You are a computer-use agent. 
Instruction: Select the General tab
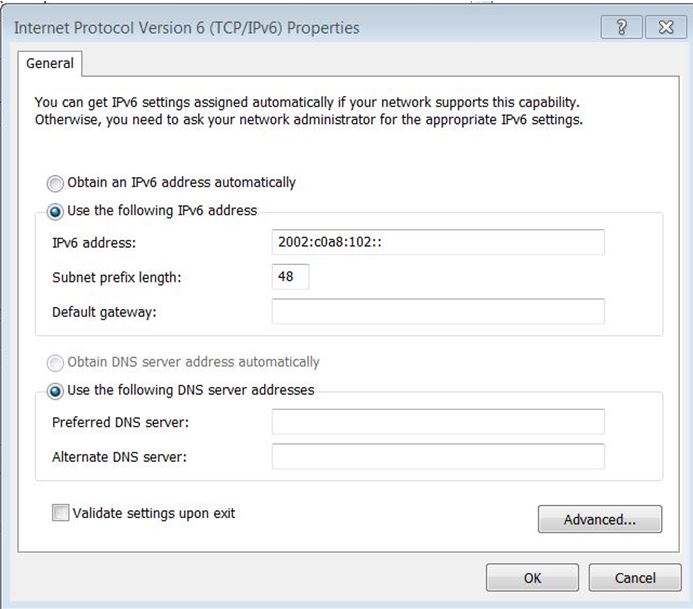(50, 63)
